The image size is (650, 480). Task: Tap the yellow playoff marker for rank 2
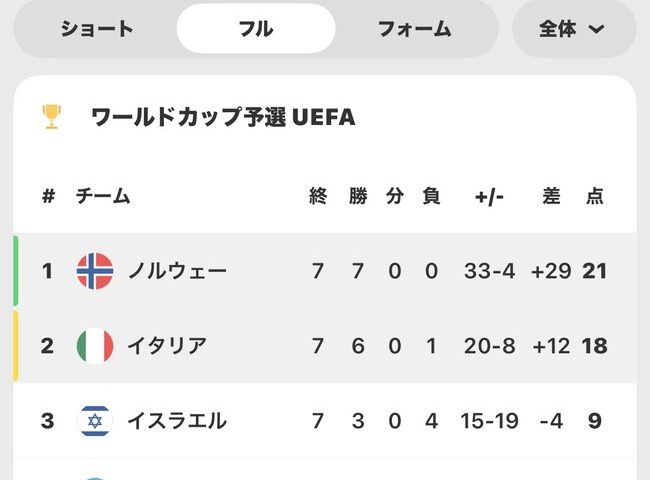pos(16,346)
